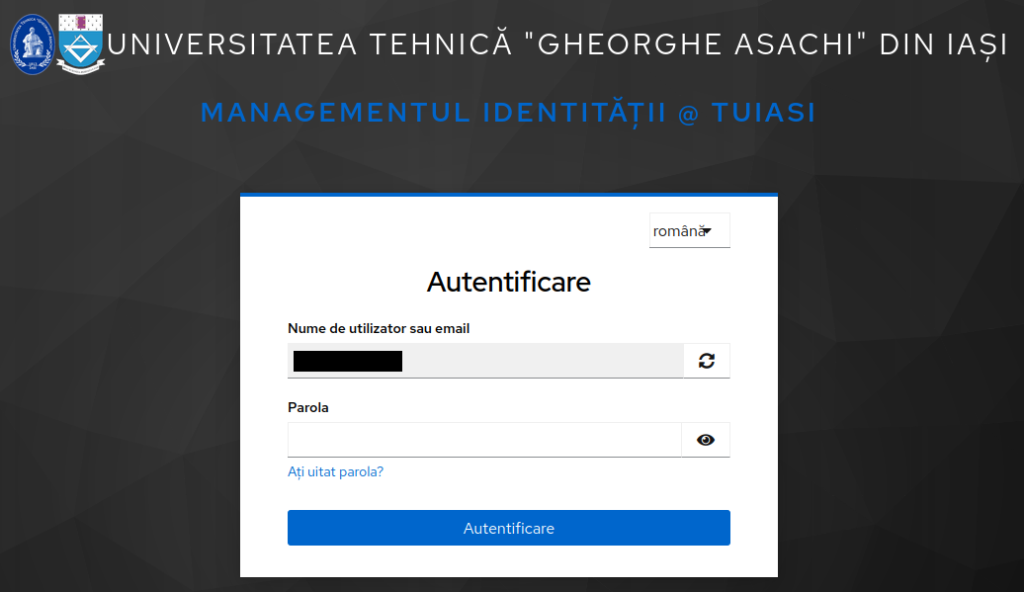Click the blue top border of login card
The image size is (1024, 592).
(x=508, y=194)
